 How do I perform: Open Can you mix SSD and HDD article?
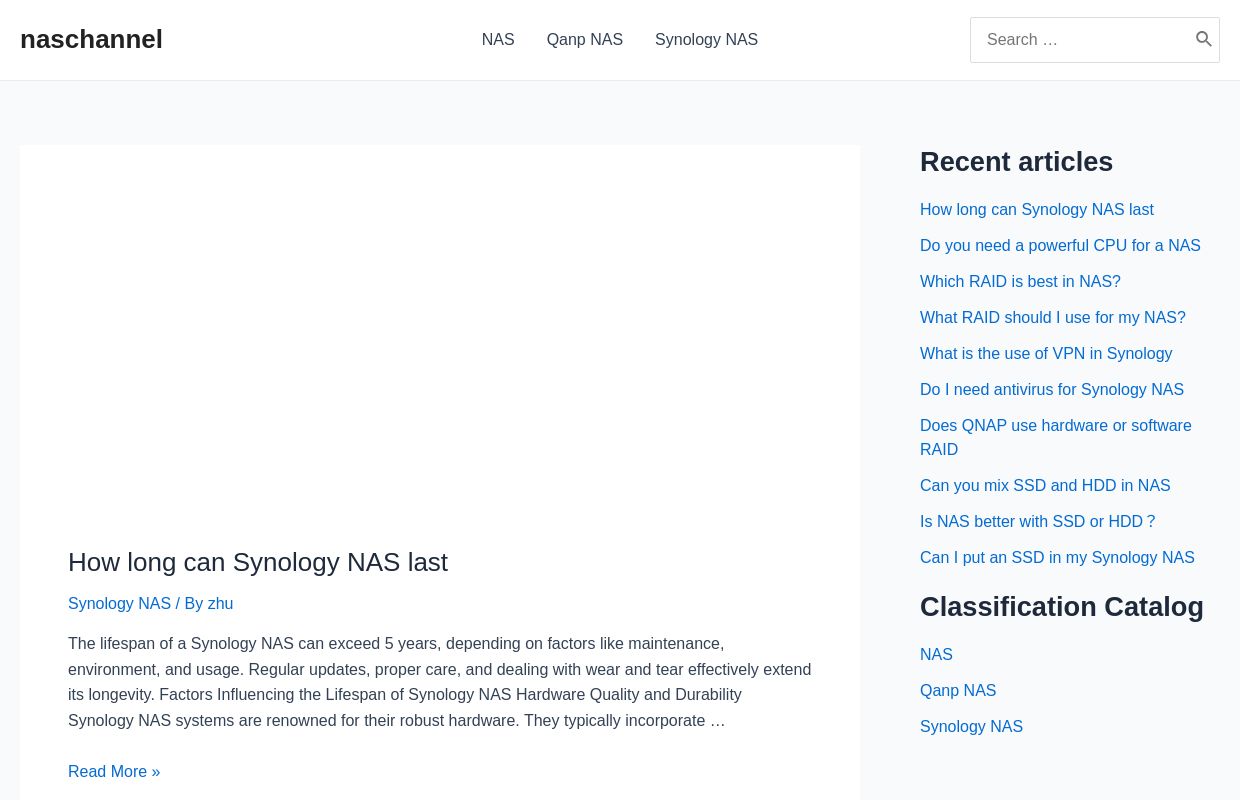pyautogui.click(x=1045, y=486)
